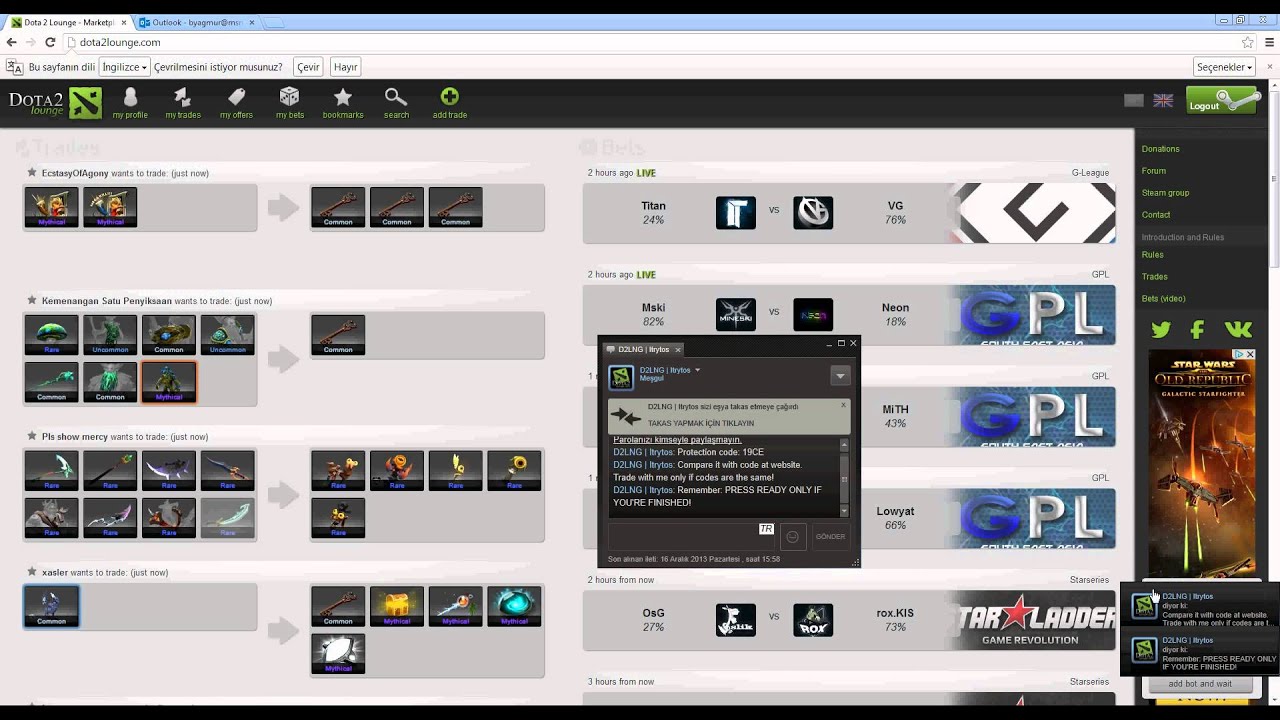Open the Bets (video) link
The image size is (1280, 720).
pos(1164,299)
